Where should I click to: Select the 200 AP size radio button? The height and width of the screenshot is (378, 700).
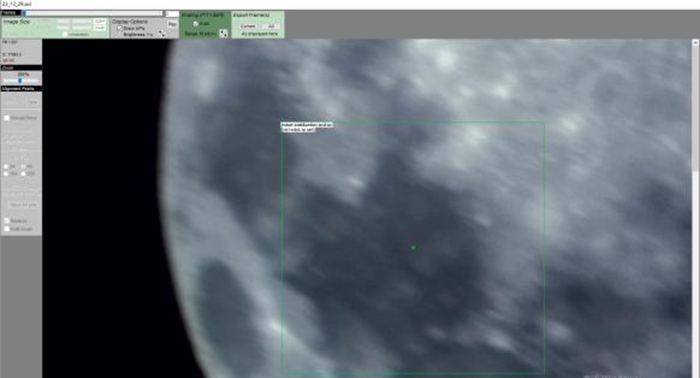23,173
